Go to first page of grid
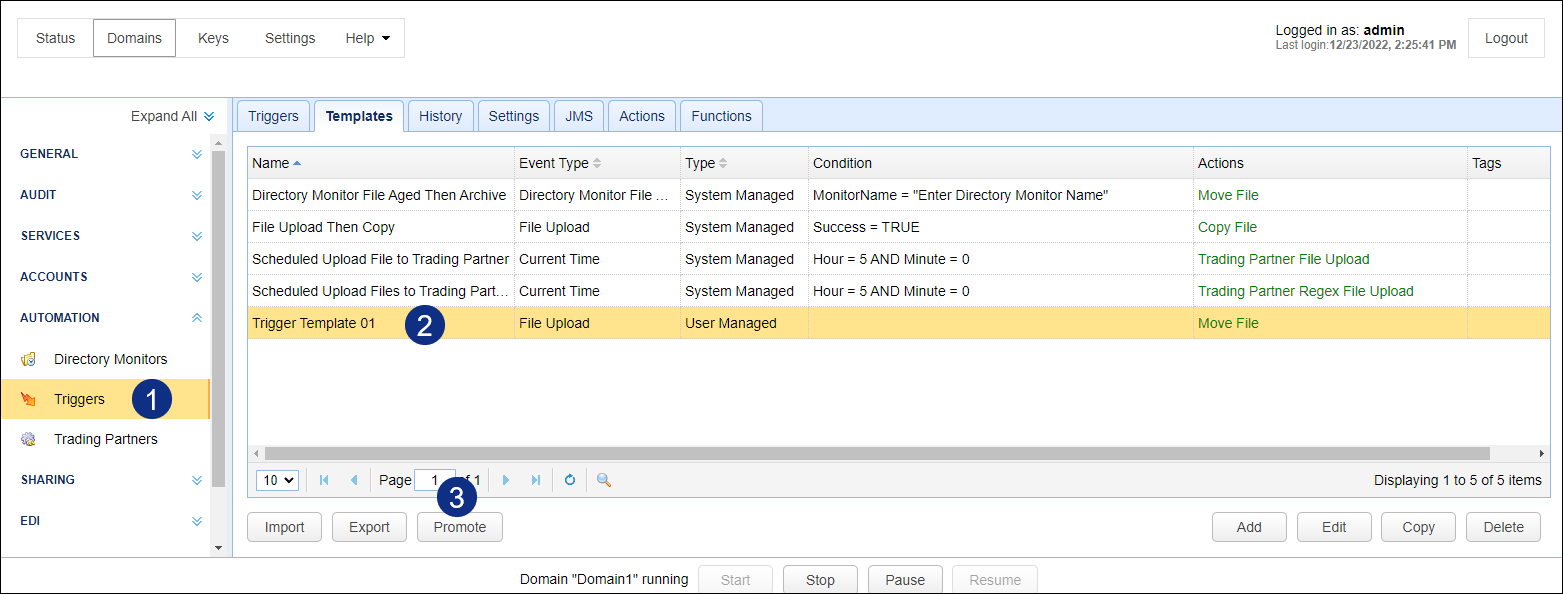1563x594 pixels. [324, 480]
